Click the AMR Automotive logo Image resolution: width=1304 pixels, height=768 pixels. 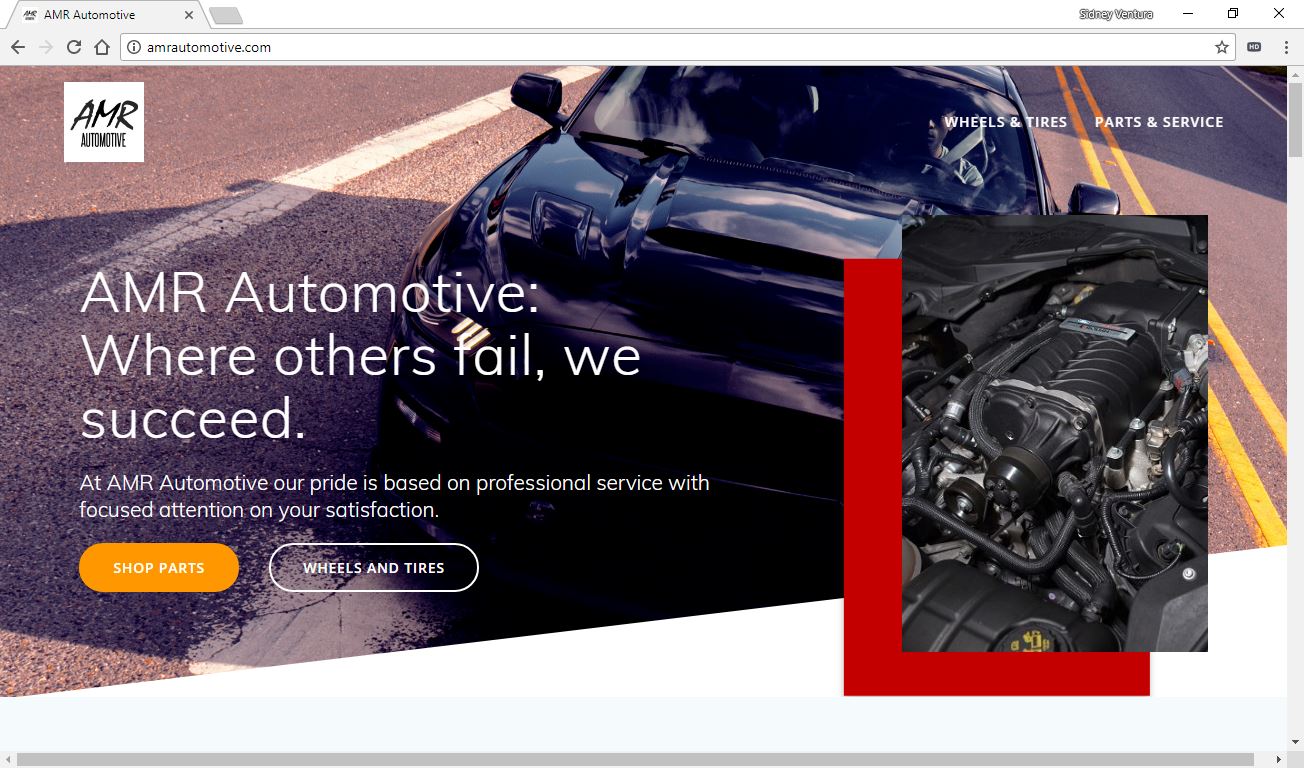coord(104,122)
